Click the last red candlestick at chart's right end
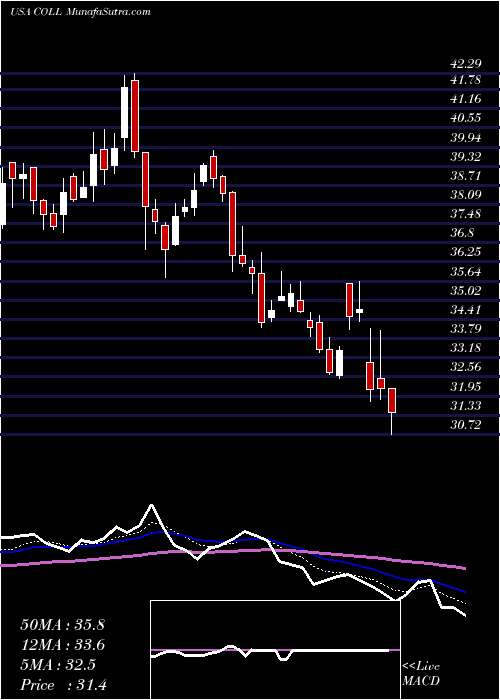The width and height of the screenshot is (500, 700). [392, 400]
